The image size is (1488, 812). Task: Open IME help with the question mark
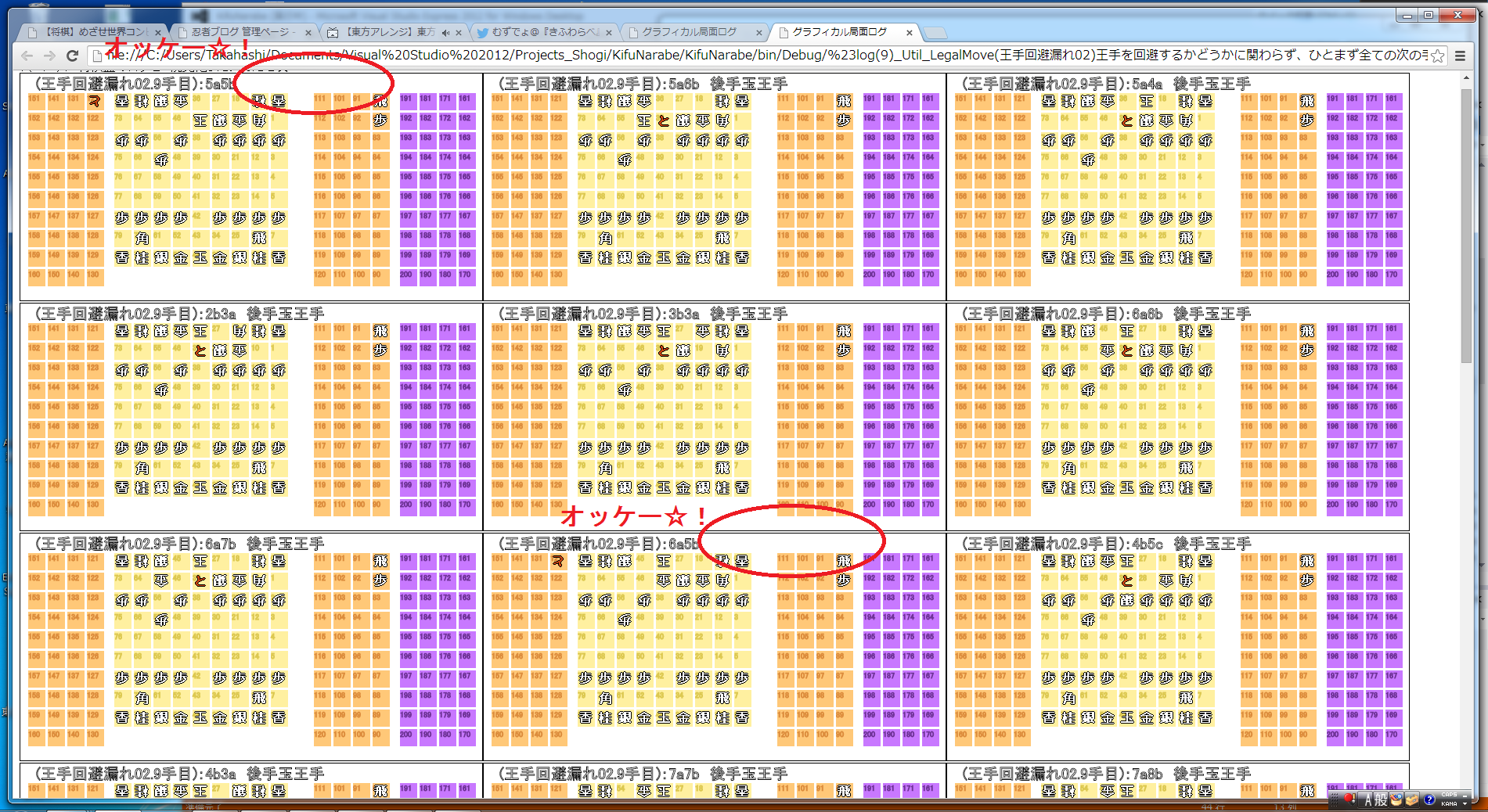(x=1429, y=799)
